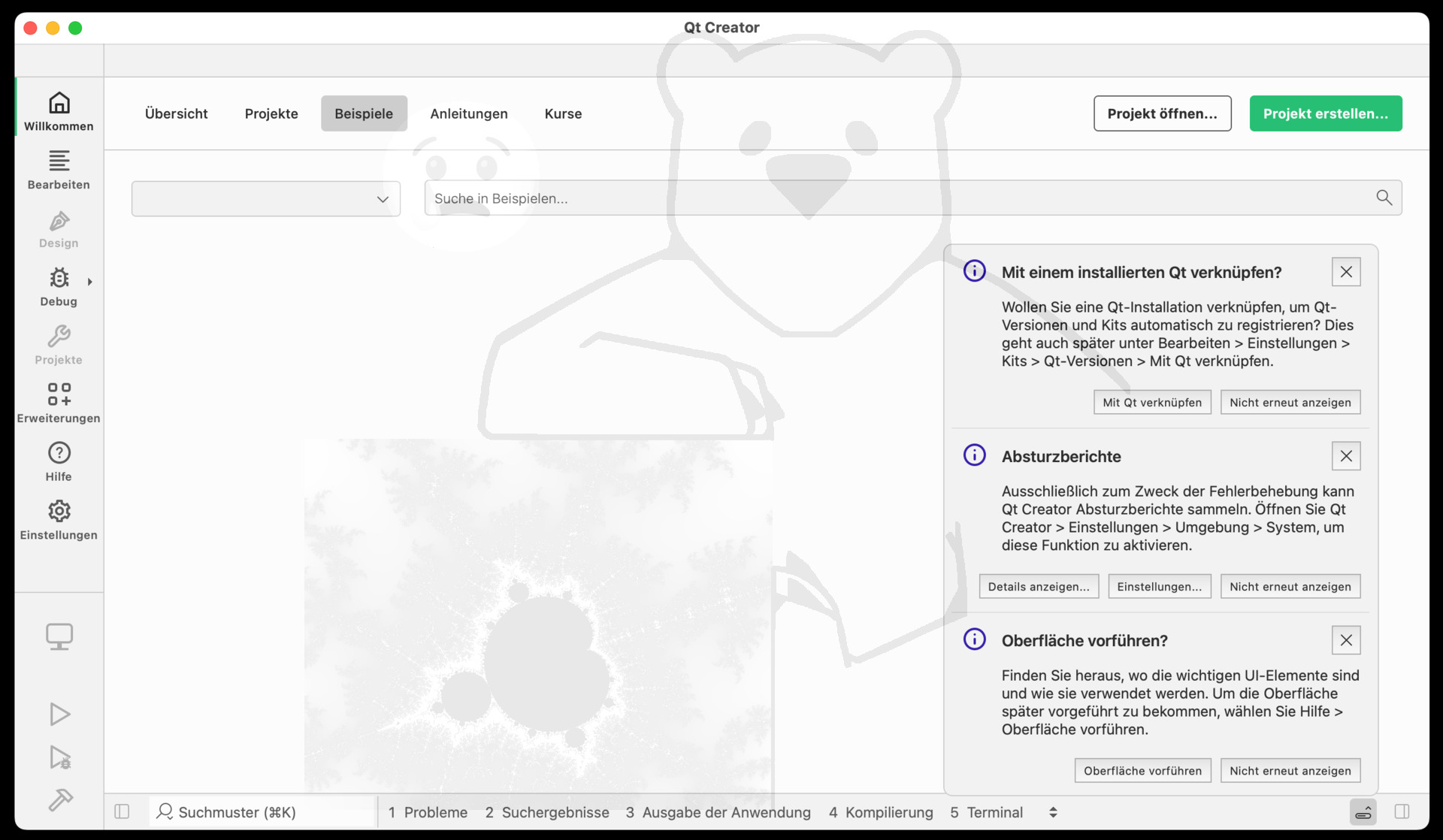Close the Oberfläche vorführen message
Screen dimensions: 1443x840
(x=1346, y=640)
